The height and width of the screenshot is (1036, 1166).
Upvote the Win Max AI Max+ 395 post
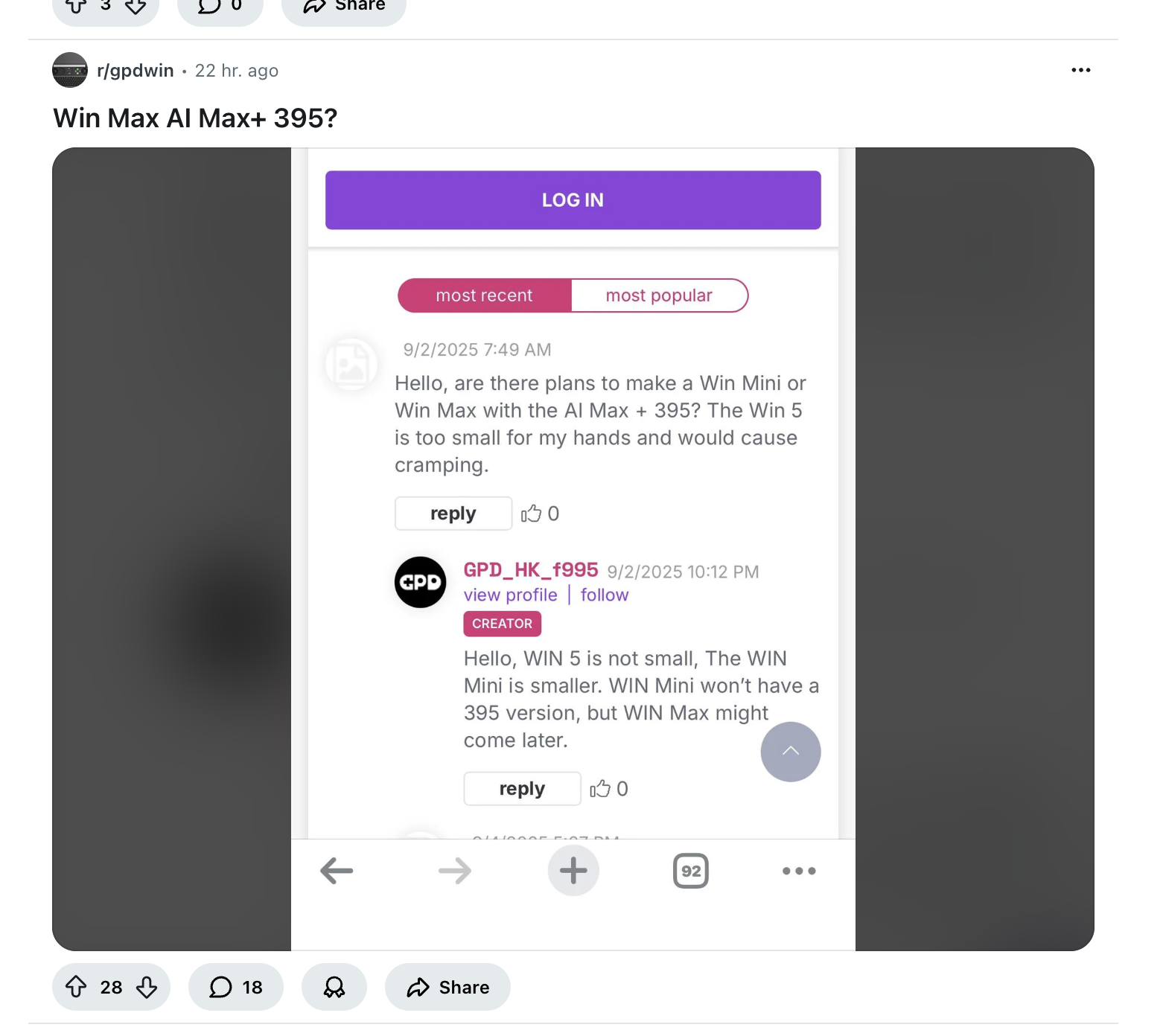coord(77,987)
